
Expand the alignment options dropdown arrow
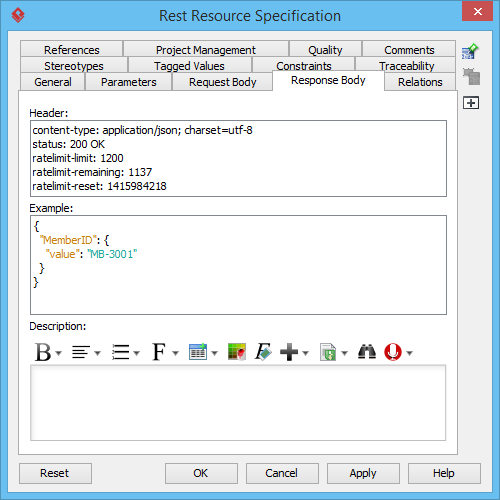point(98,353)
